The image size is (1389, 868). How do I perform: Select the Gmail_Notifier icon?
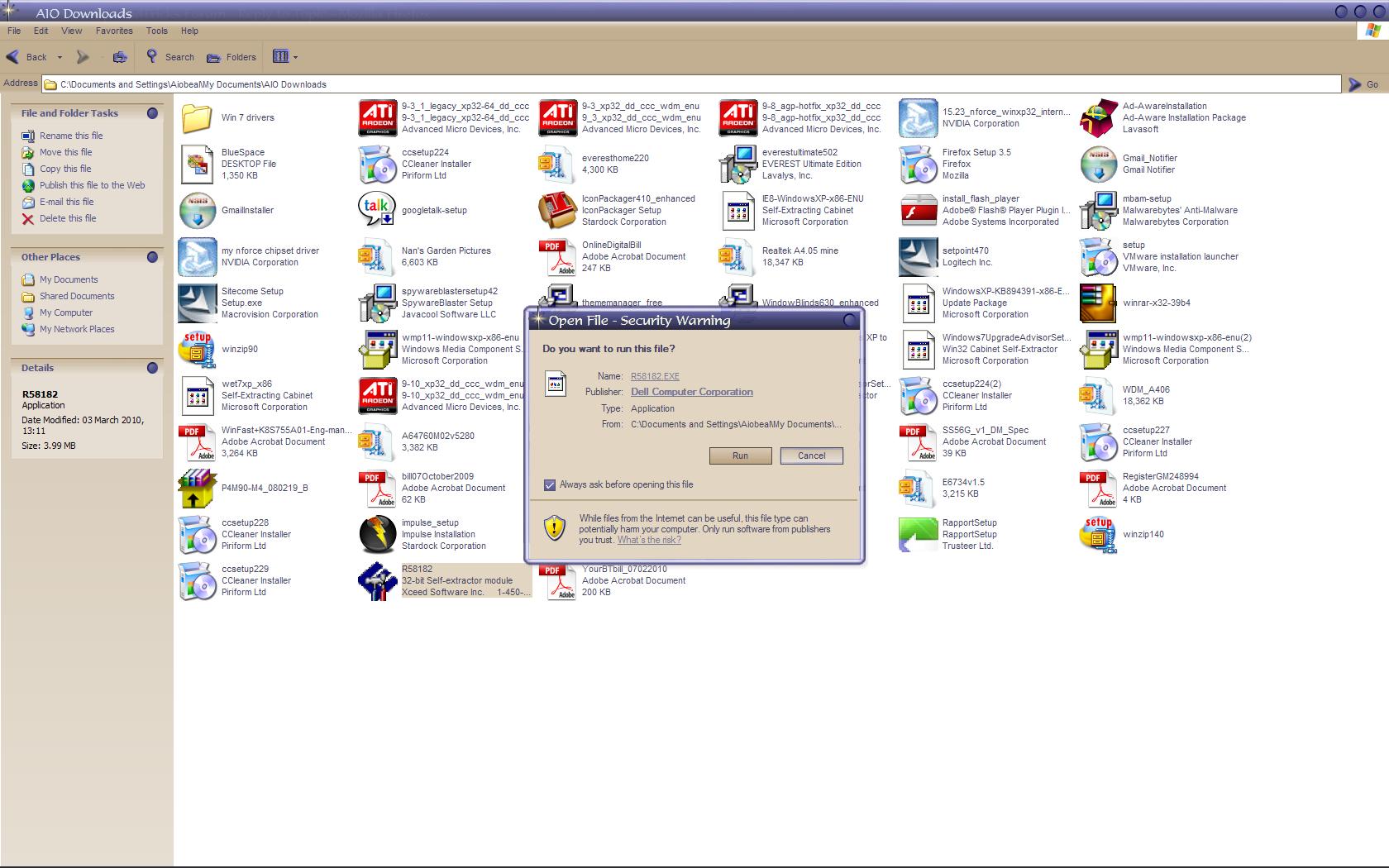[x=1098, y=164]
